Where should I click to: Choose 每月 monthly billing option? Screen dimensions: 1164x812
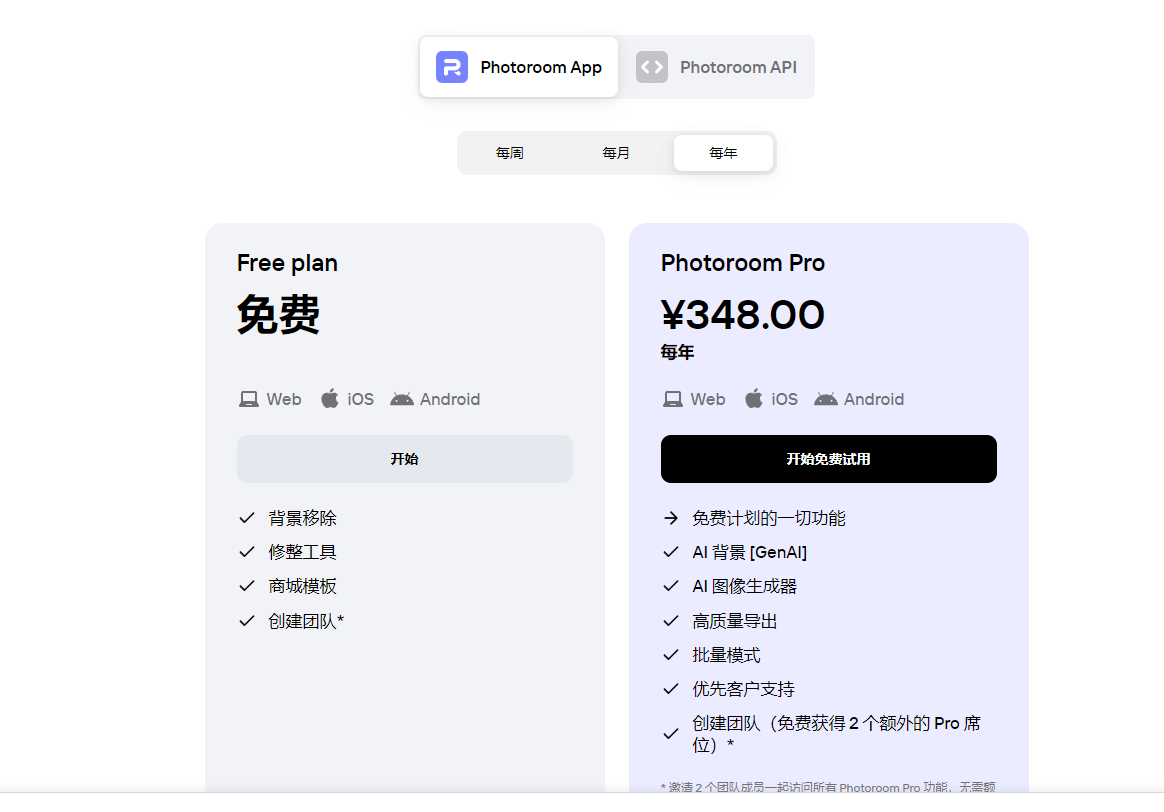click(615, 153)
